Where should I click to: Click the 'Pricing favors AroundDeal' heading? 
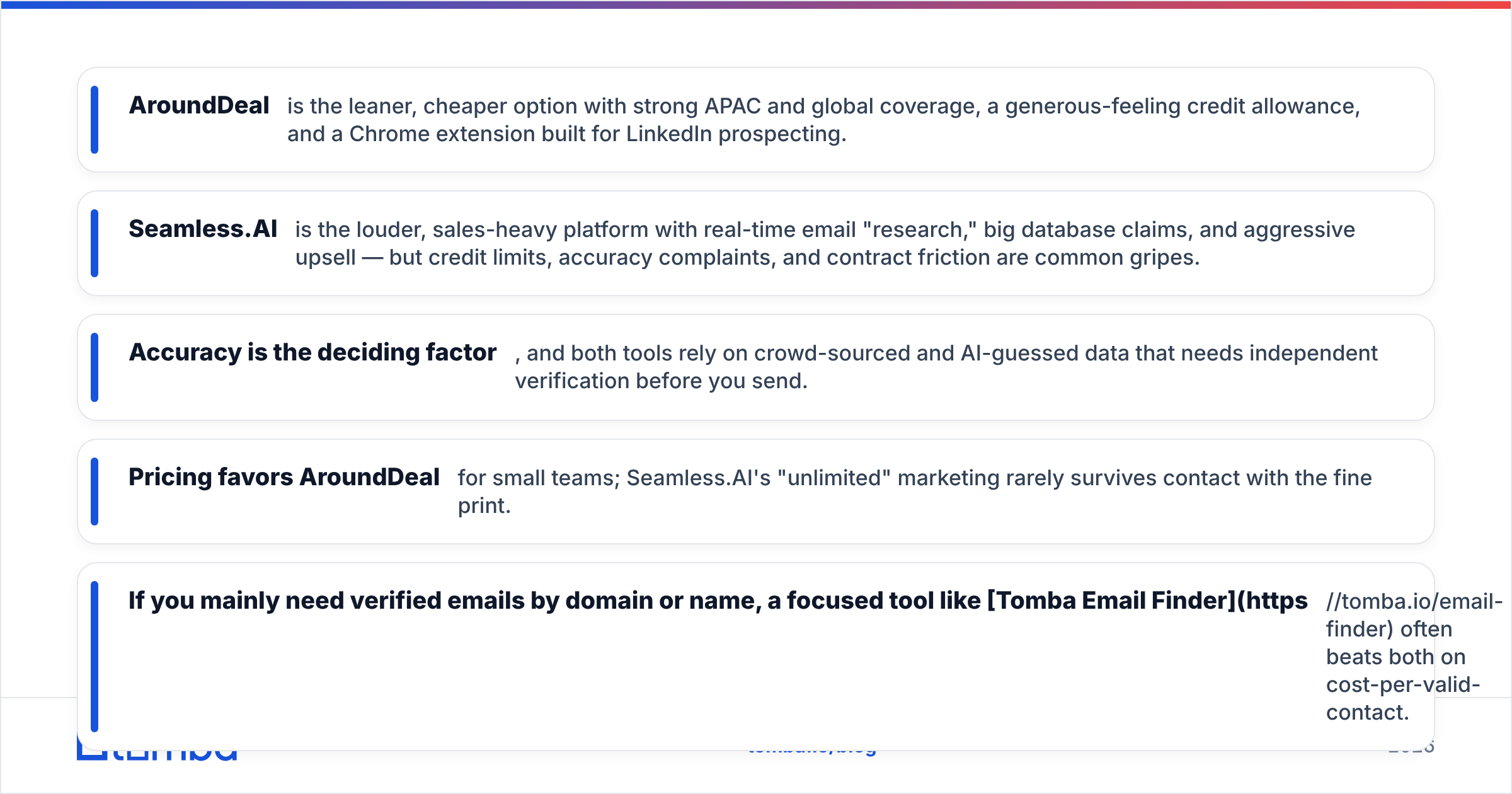point(284,477)
